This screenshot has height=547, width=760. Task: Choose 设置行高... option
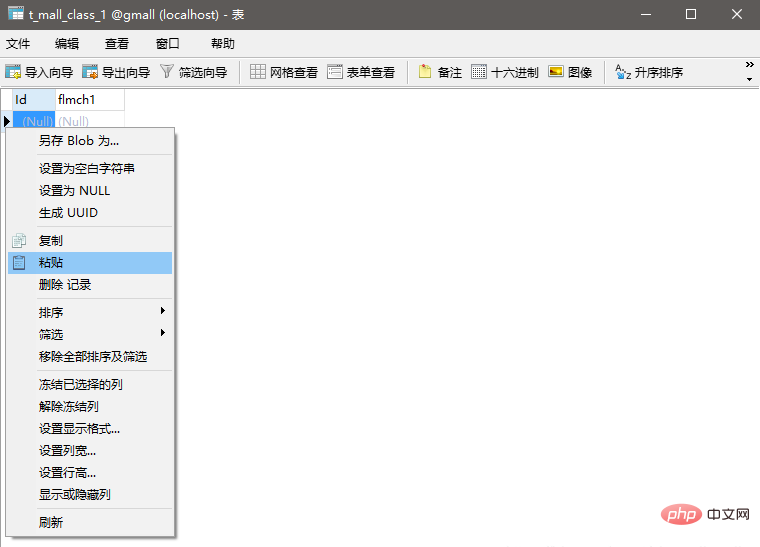[90, 473]
